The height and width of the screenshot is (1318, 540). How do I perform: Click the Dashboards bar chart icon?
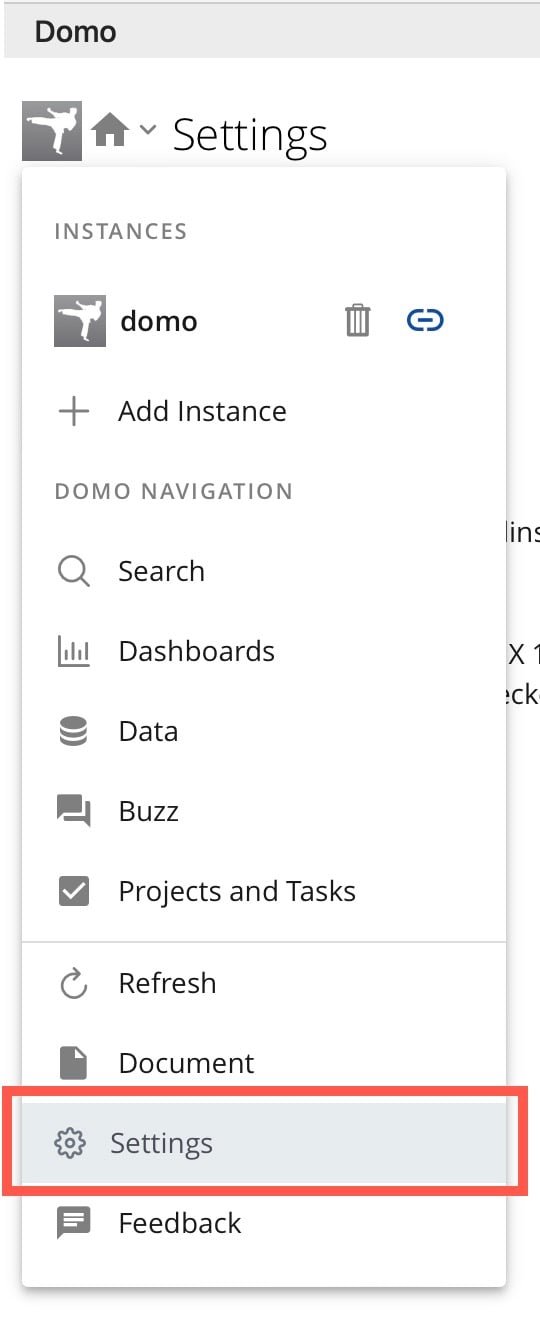tap(74, 652)
